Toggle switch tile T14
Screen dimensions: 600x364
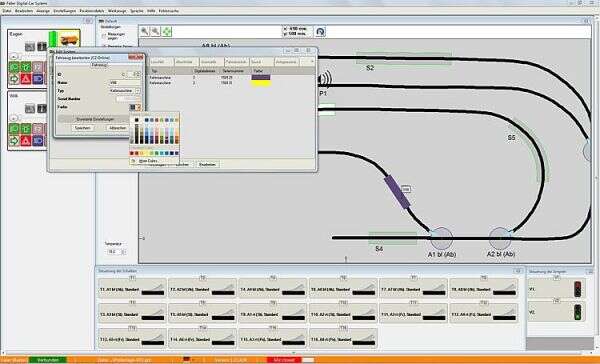coord(202,339)
